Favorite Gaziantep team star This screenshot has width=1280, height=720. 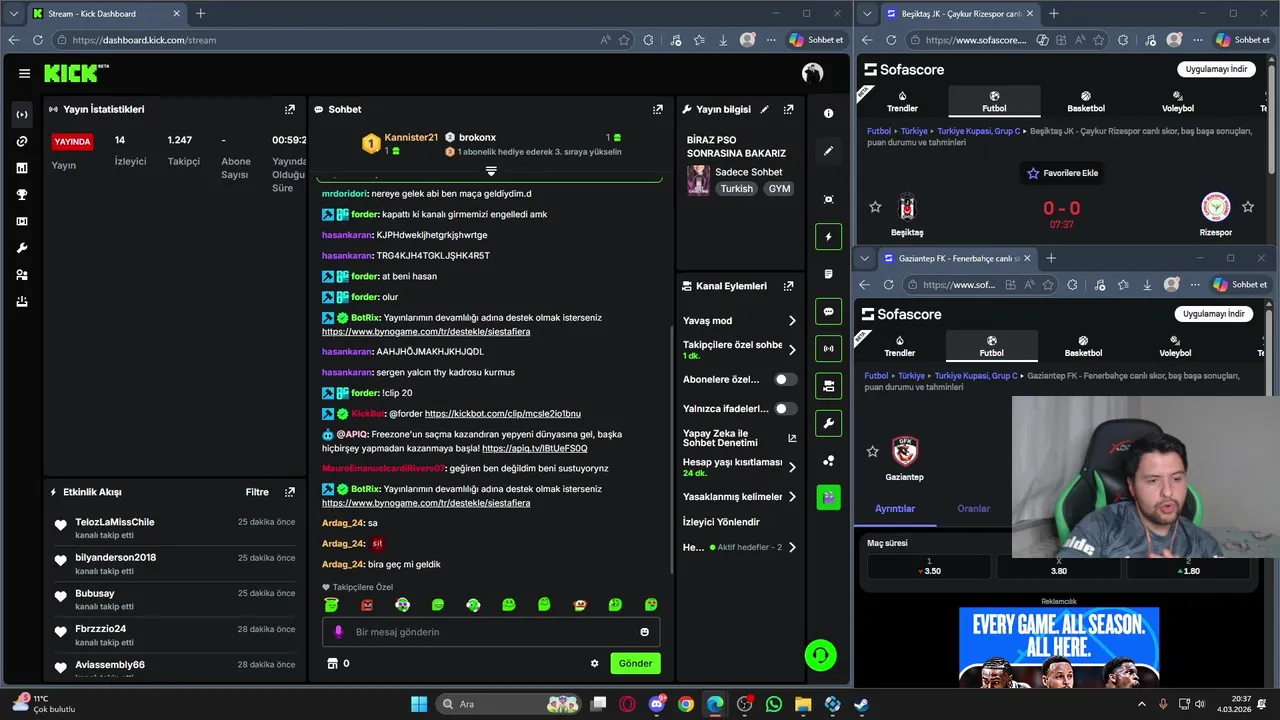tap(872, 452)
